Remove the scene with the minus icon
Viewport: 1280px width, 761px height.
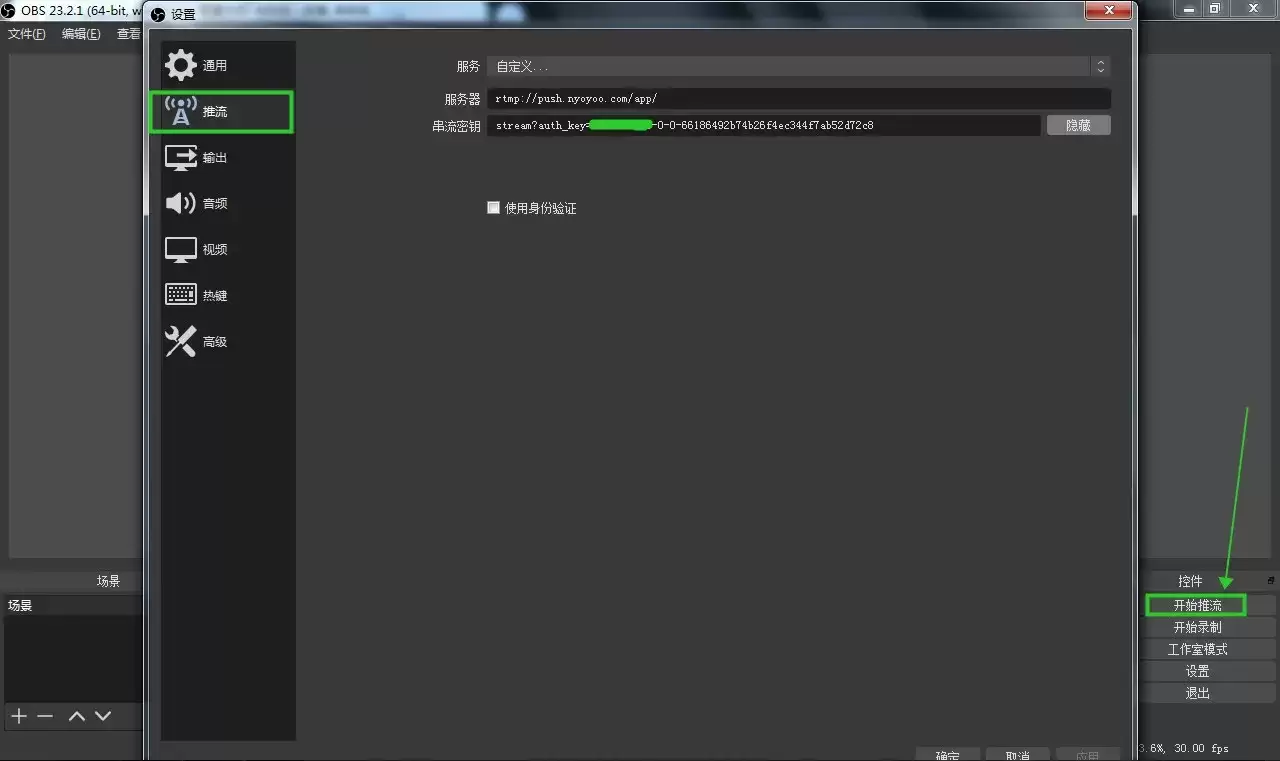pyautogui.click(x=45, y=716)
